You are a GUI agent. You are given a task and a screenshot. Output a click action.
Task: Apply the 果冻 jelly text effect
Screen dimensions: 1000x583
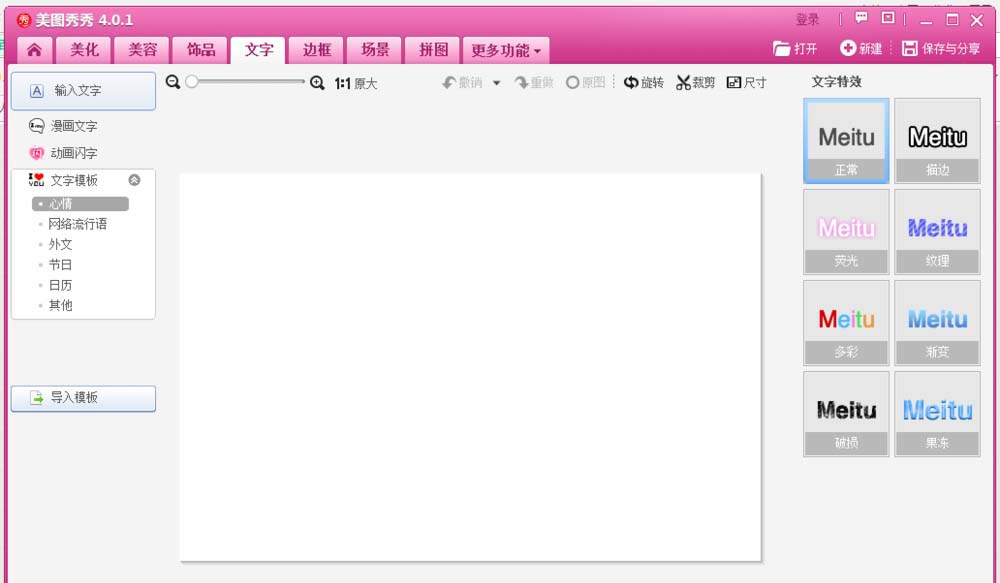coord(938,414)
